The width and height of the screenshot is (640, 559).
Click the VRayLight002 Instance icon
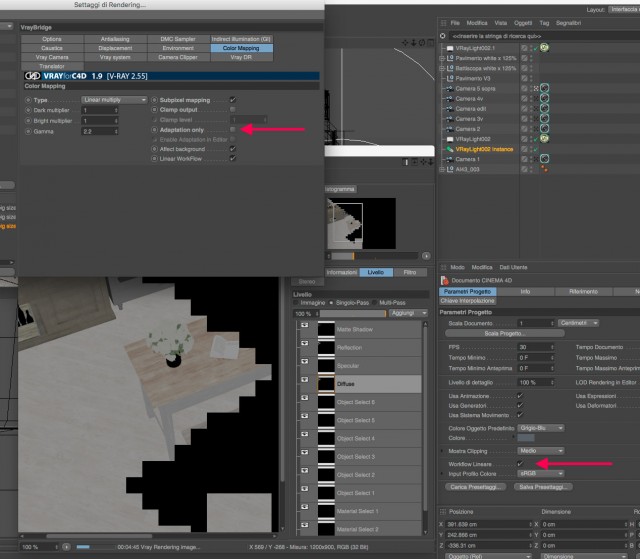click(x=450, y=149)
